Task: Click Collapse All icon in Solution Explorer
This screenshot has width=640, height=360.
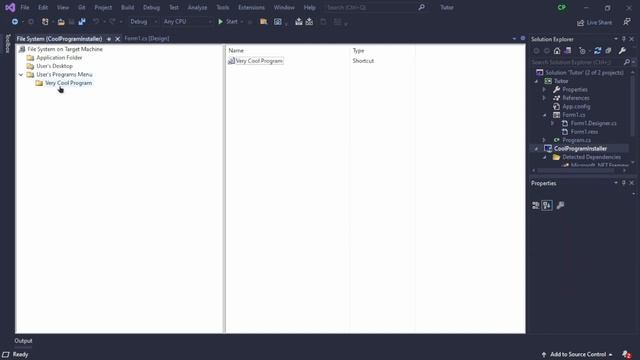Action: [608, 51]
